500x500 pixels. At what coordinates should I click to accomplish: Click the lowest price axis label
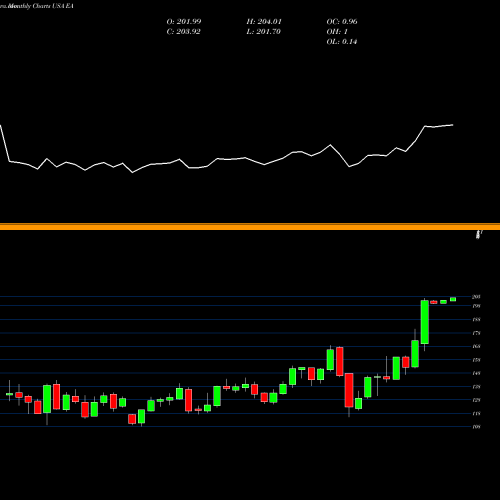coord(476,427)
